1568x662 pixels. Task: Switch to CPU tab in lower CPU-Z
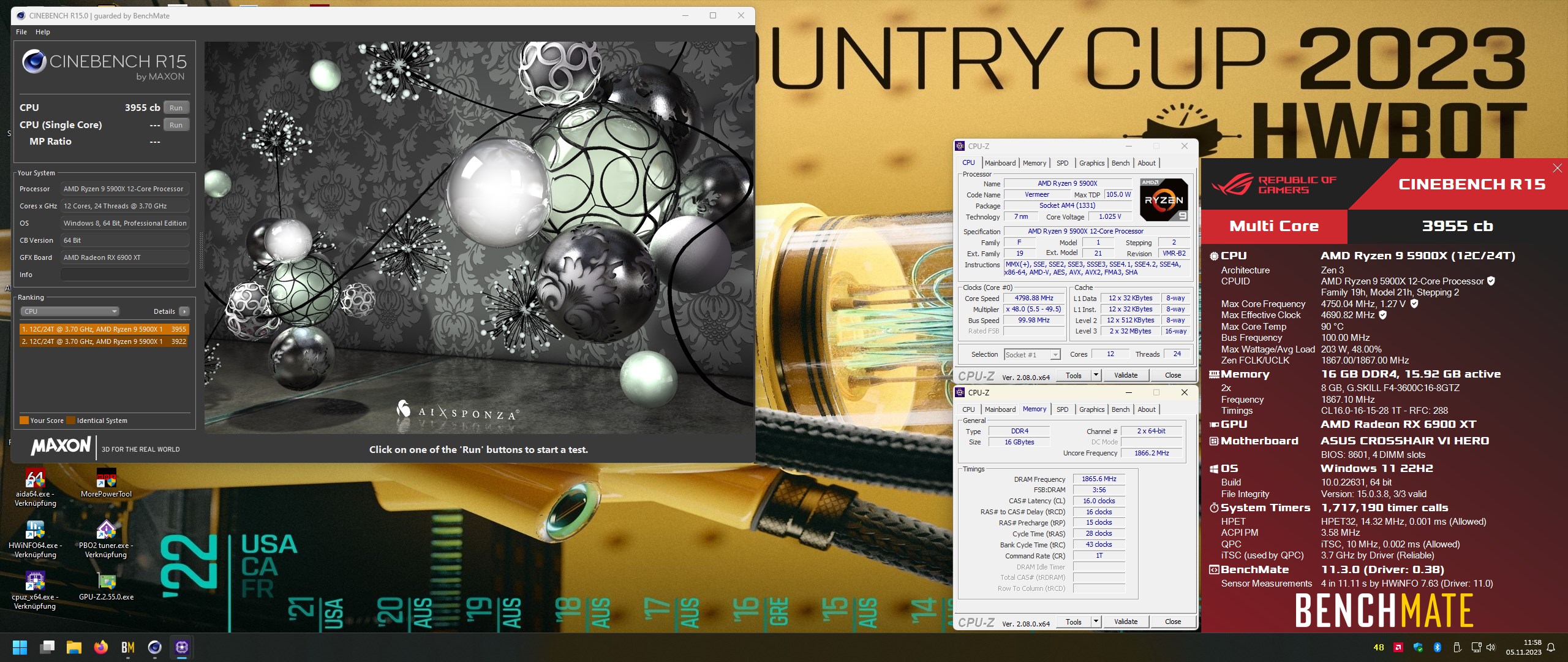click(968, 409)
